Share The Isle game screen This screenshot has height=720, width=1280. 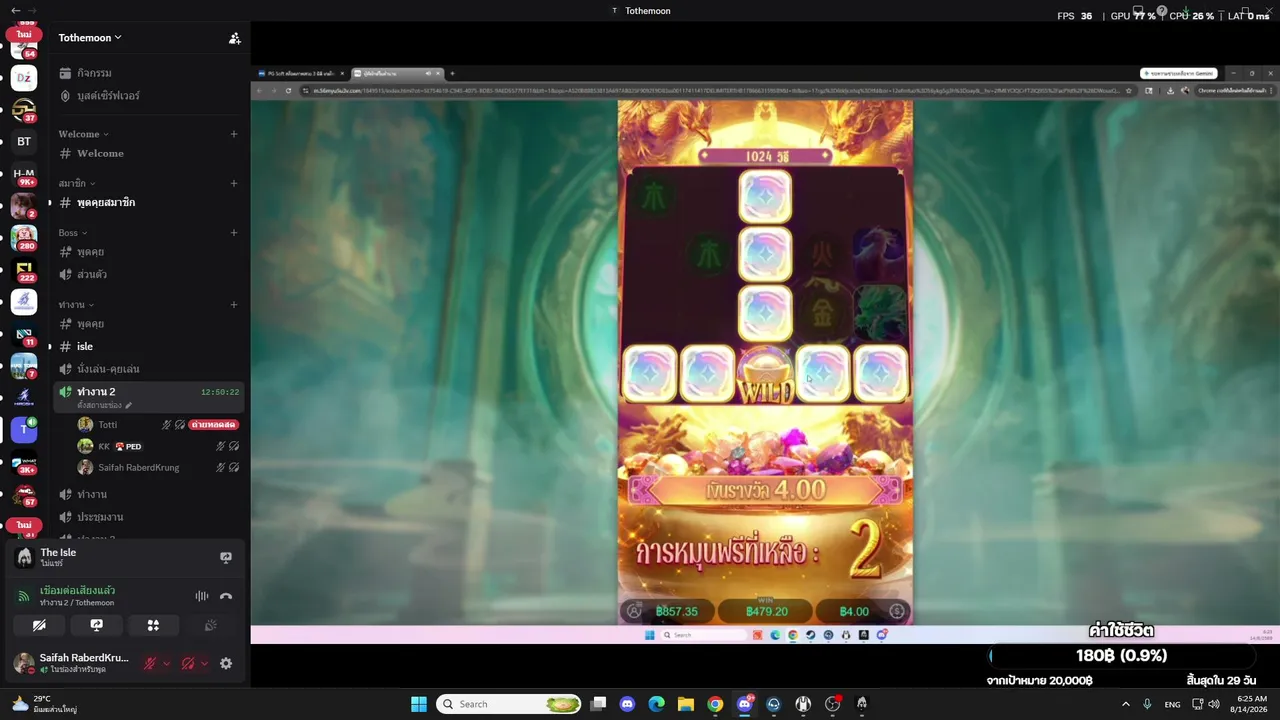(x=226, y=558)
